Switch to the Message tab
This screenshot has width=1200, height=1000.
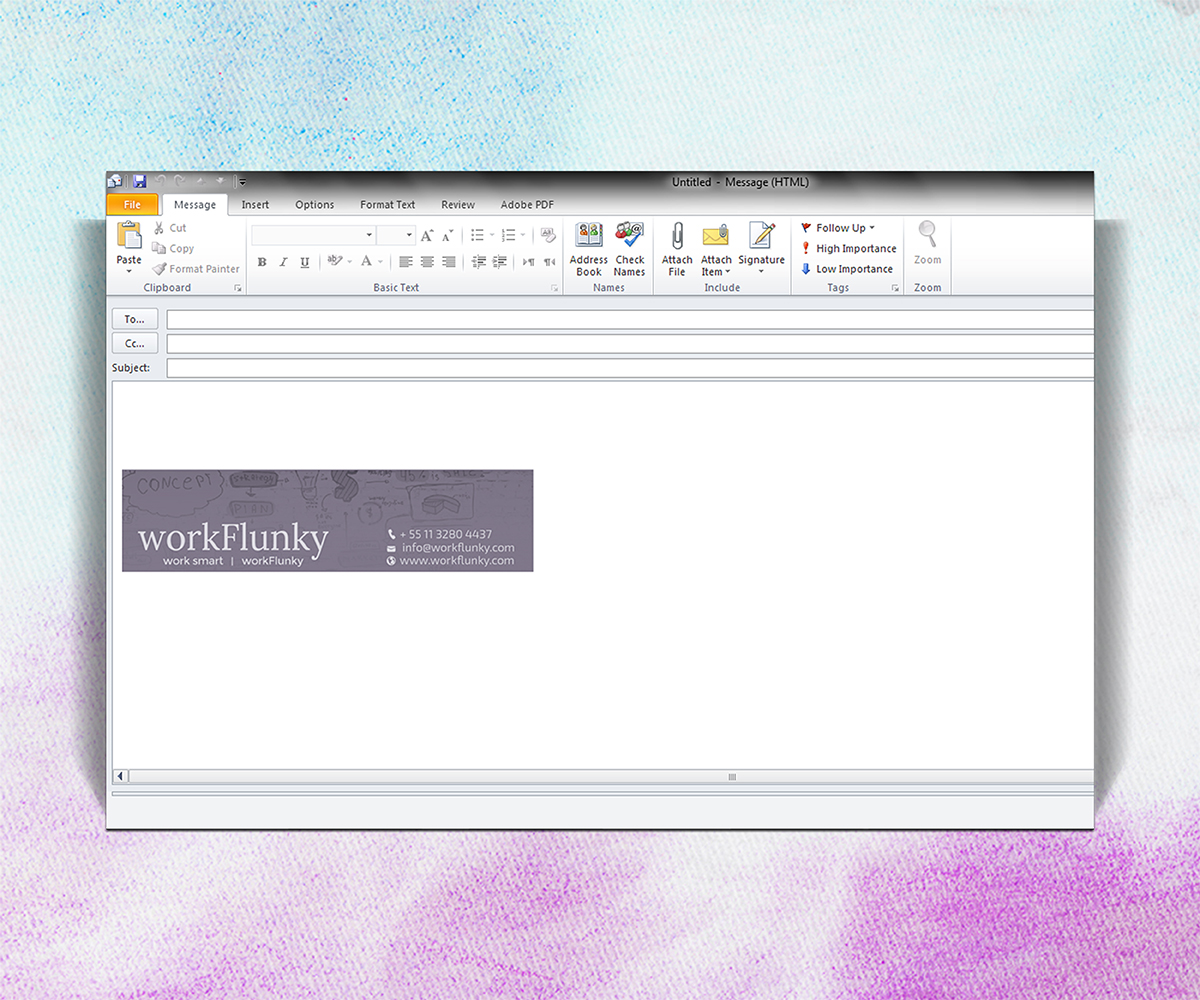(x=195, y=205)
